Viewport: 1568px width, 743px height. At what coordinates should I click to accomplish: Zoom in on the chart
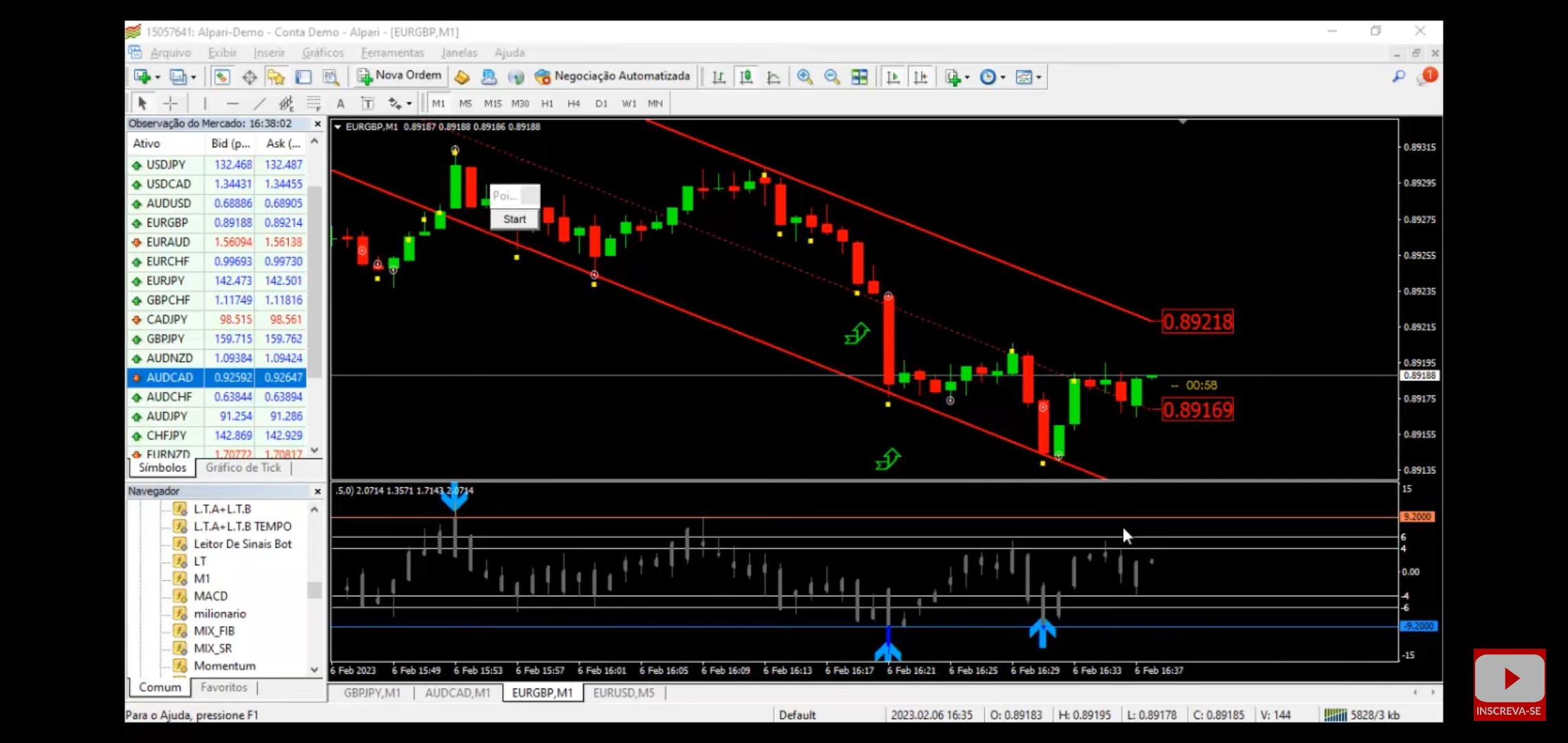click(x=804, y=76)
